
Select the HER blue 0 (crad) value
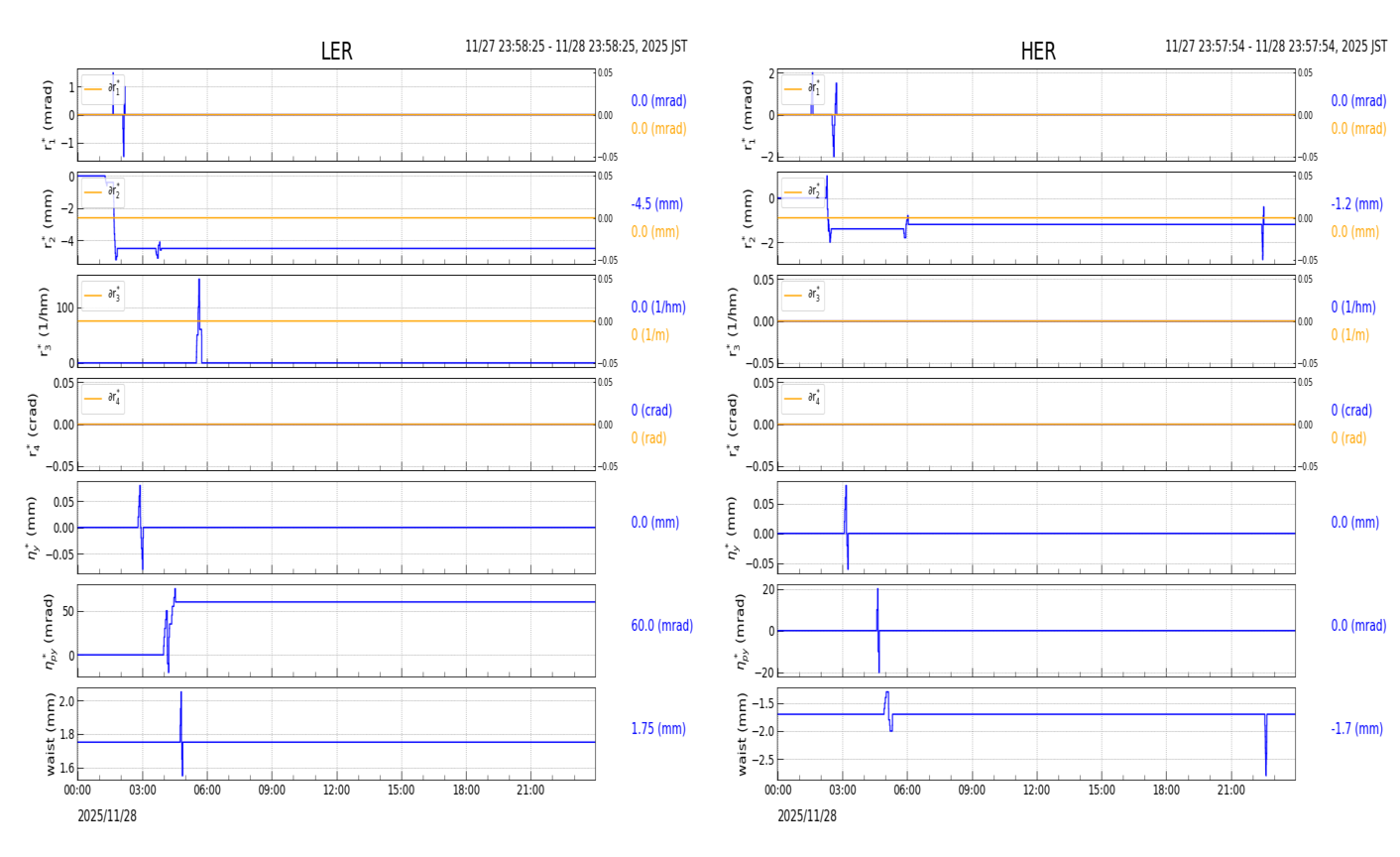click(1351, 411)
